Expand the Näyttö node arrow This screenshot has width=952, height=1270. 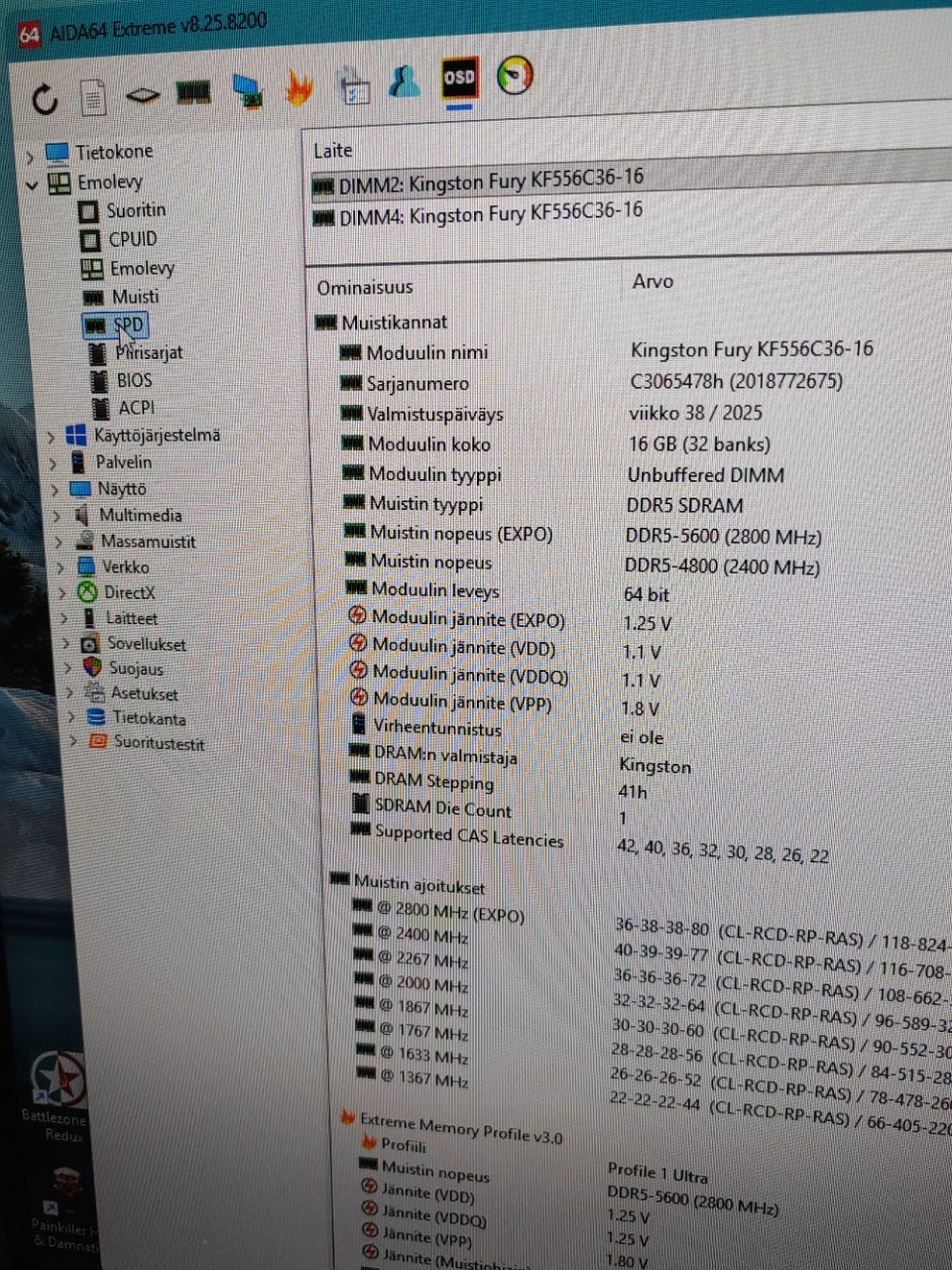point(55,490)
